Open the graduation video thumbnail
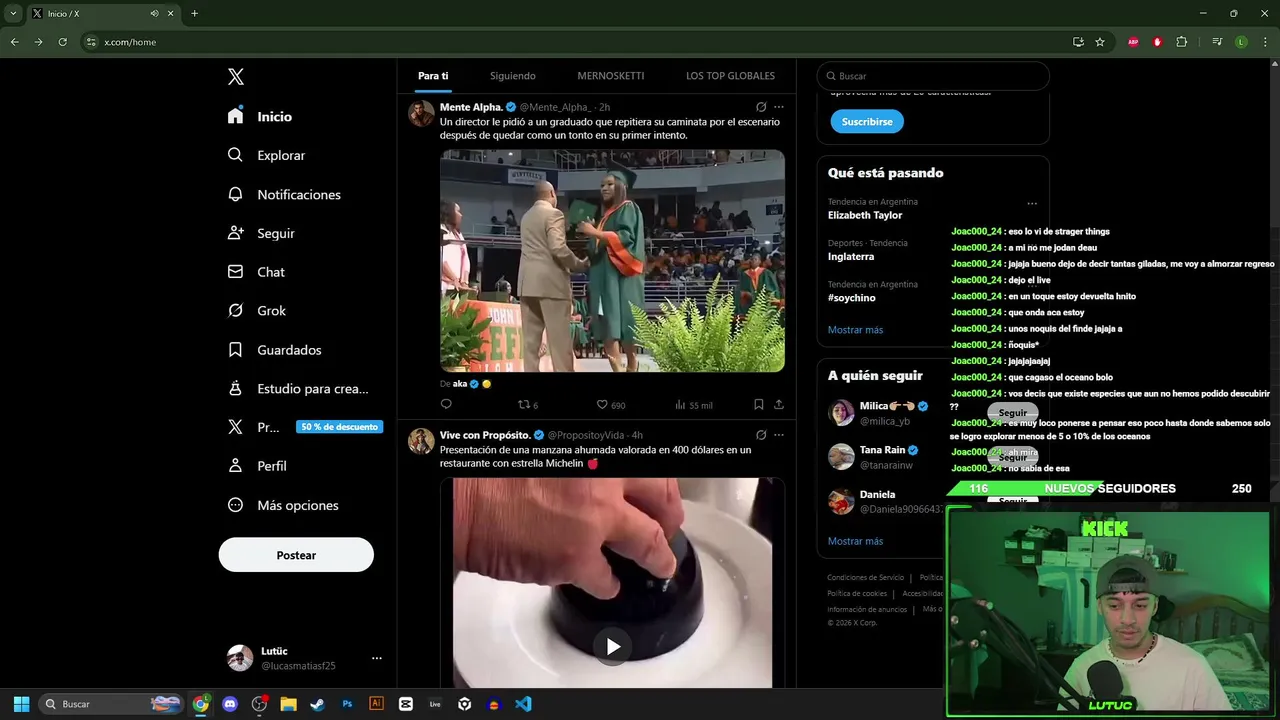 click(x=612, y=261)
